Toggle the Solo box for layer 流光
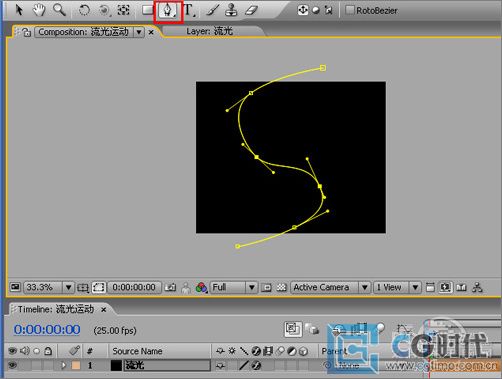The image size is (502, 379). pos(37,365)
